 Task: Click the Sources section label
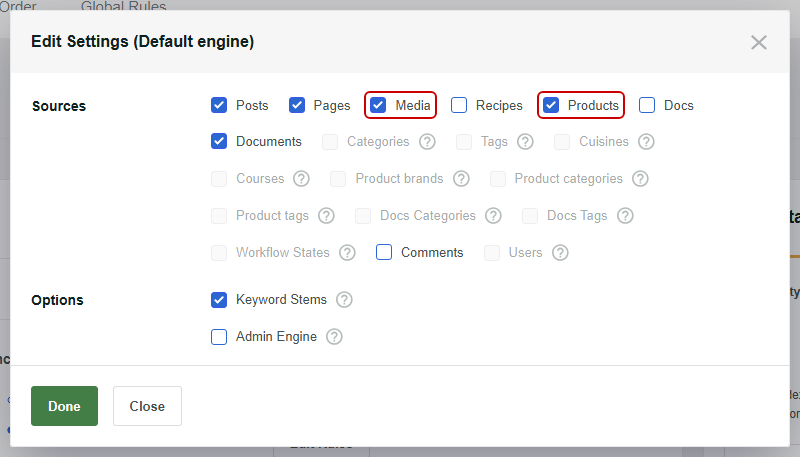pyautogui.click(x=59, y=106)
